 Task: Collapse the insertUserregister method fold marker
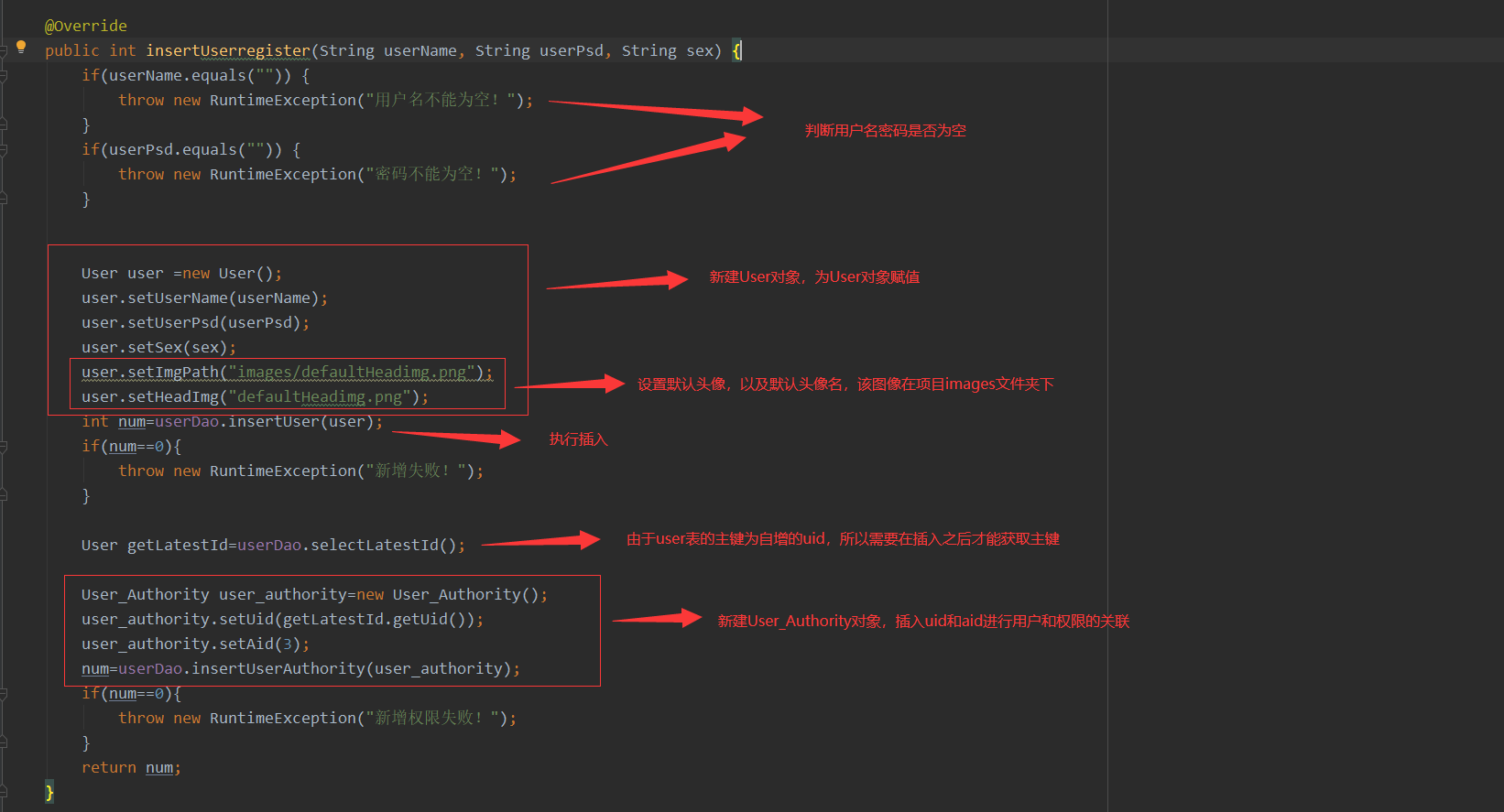pos(4,50)
